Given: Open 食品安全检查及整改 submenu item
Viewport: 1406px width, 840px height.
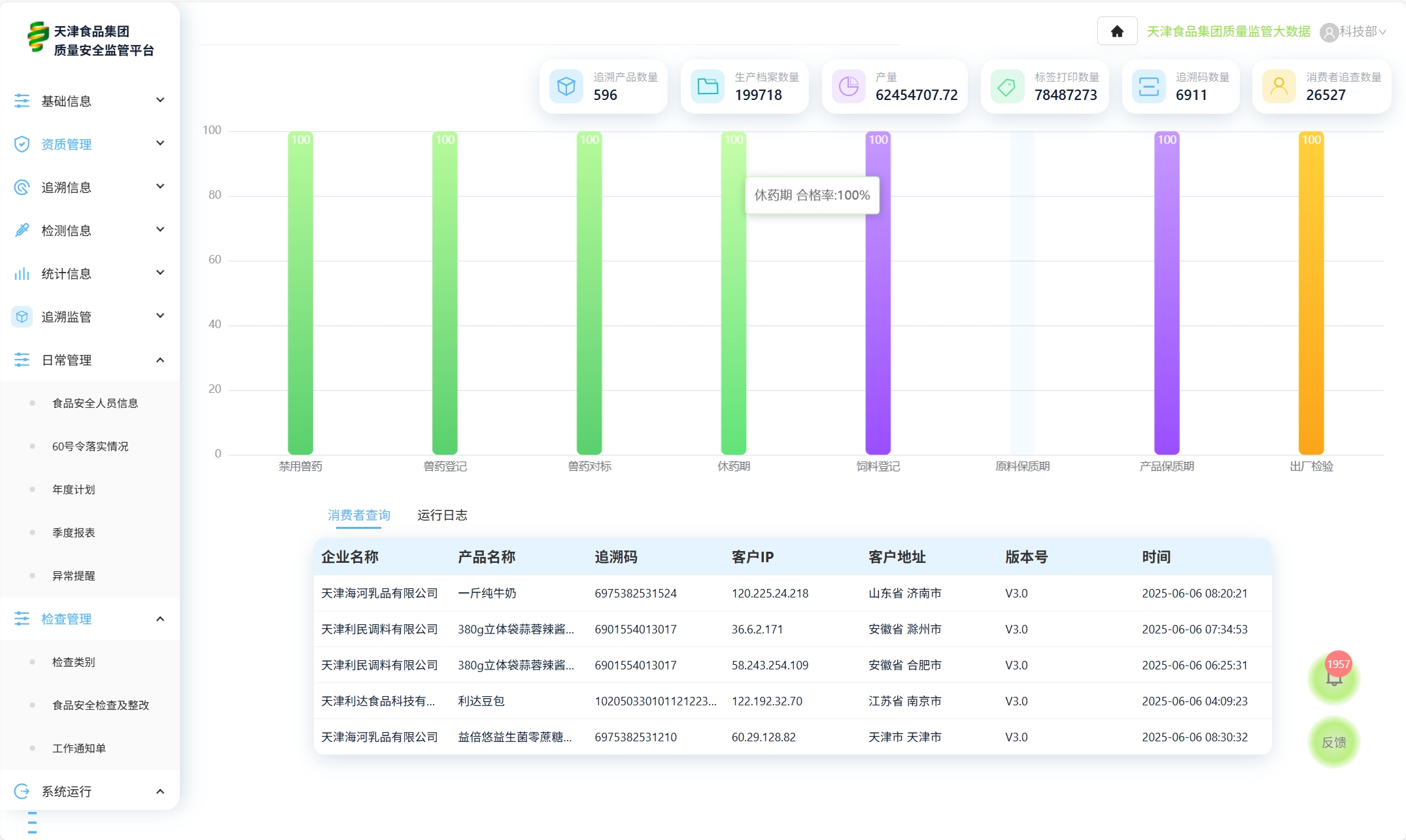Looking at the screenshot, I should pos(101,705).
